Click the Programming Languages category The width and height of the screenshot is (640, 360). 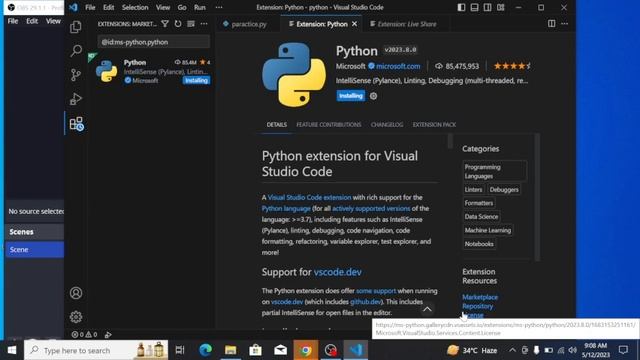tap(494, 171)
